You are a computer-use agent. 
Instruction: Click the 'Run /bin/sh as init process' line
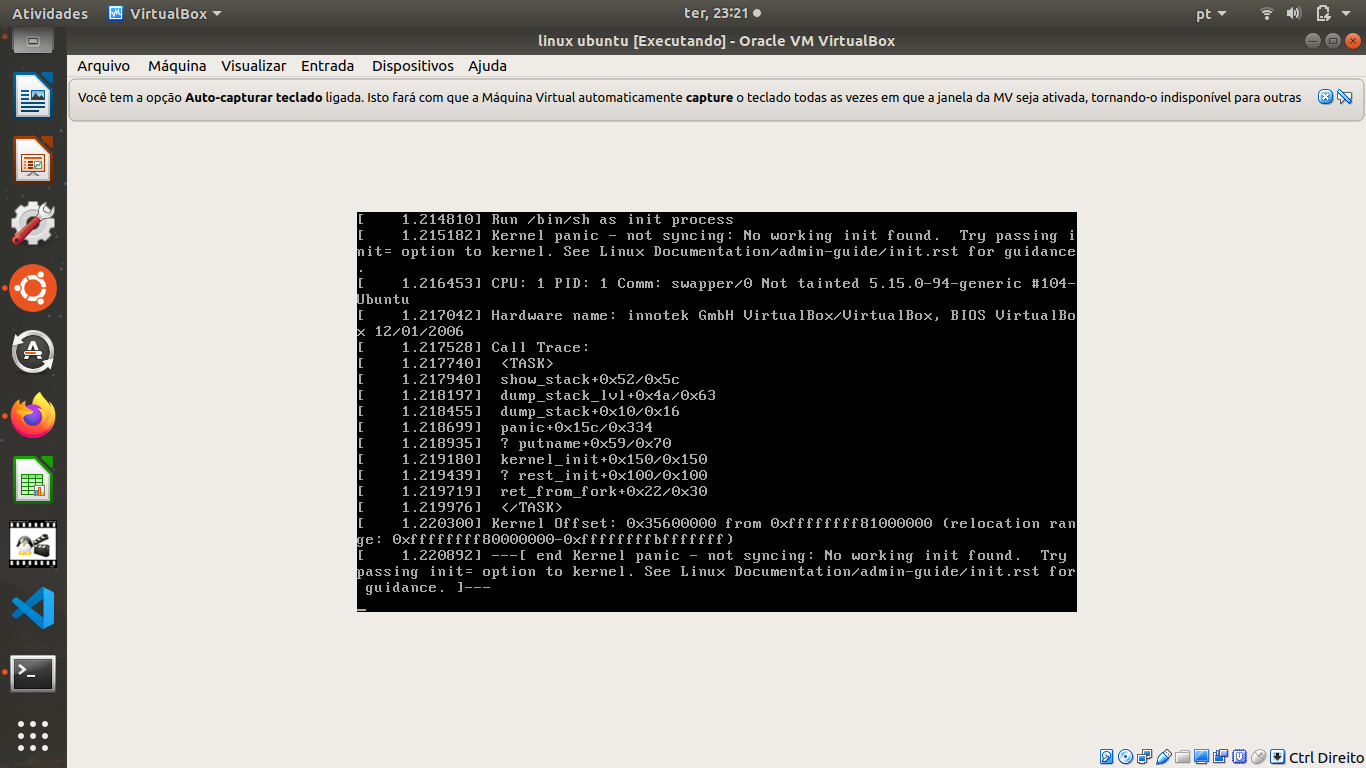coord(612,220)
